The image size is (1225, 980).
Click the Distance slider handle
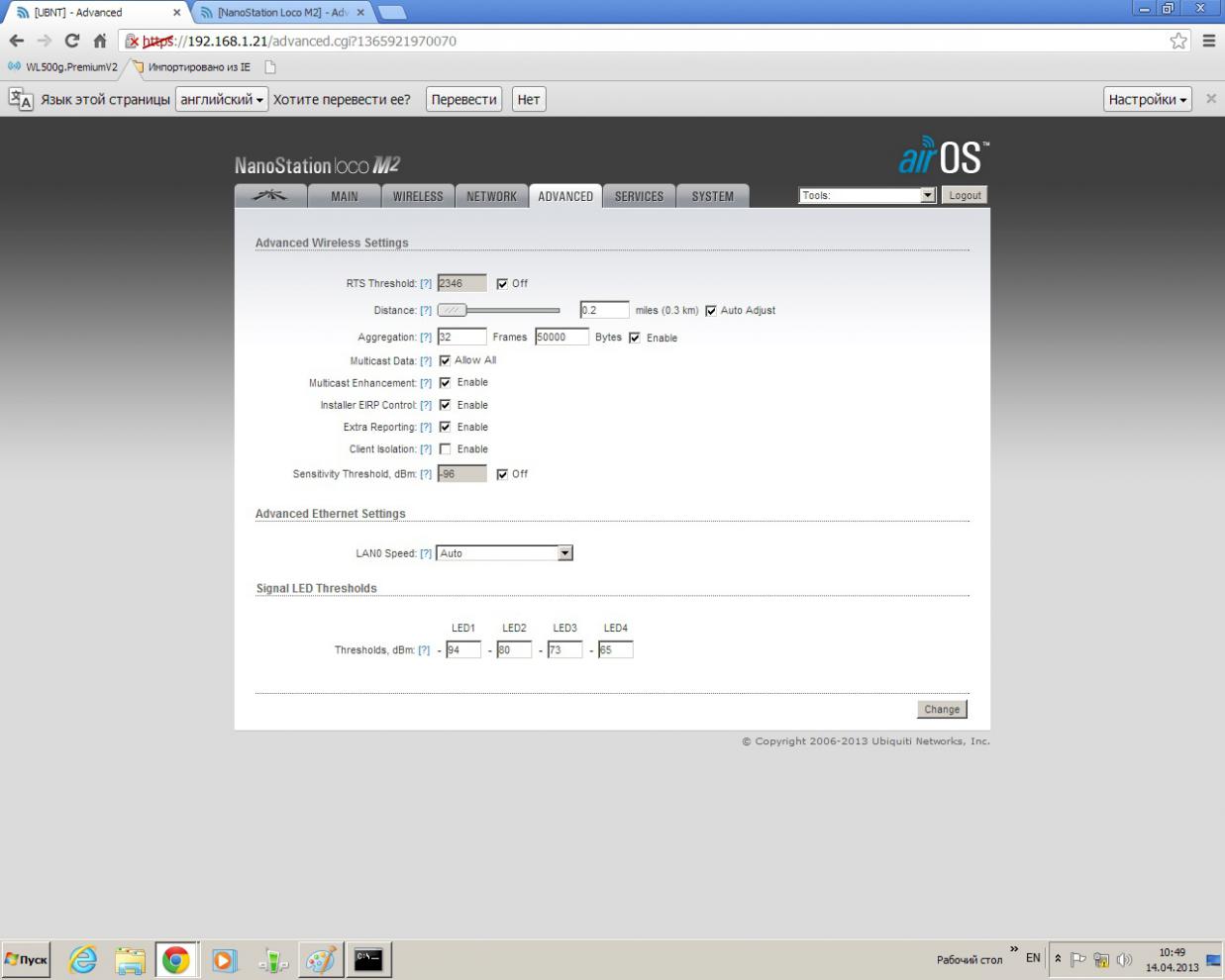coord(452,311)
